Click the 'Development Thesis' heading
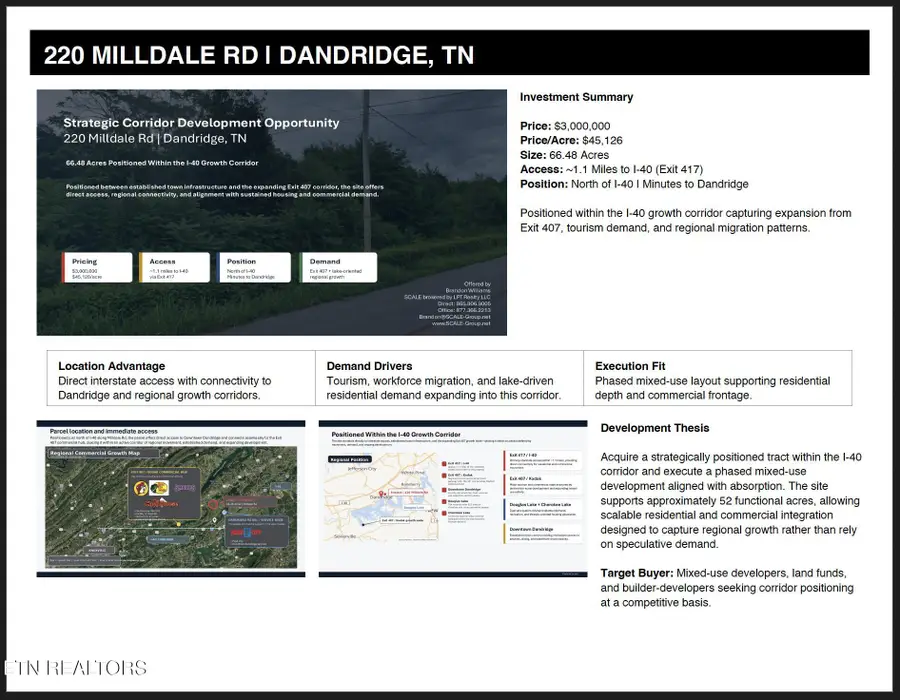The image size is (900, 700). tap(655, 428)
